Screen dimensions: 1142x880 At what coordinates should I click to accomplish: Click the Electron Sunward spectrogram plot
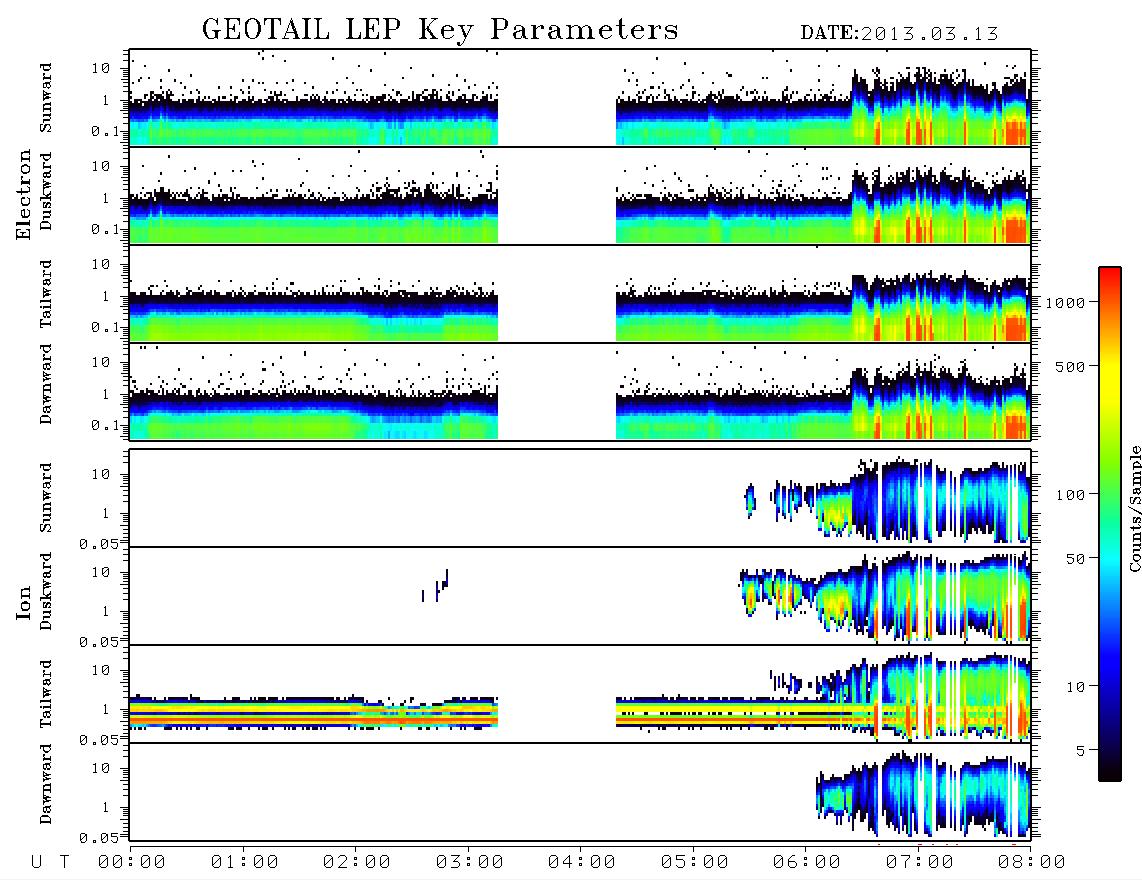[580, 98]
